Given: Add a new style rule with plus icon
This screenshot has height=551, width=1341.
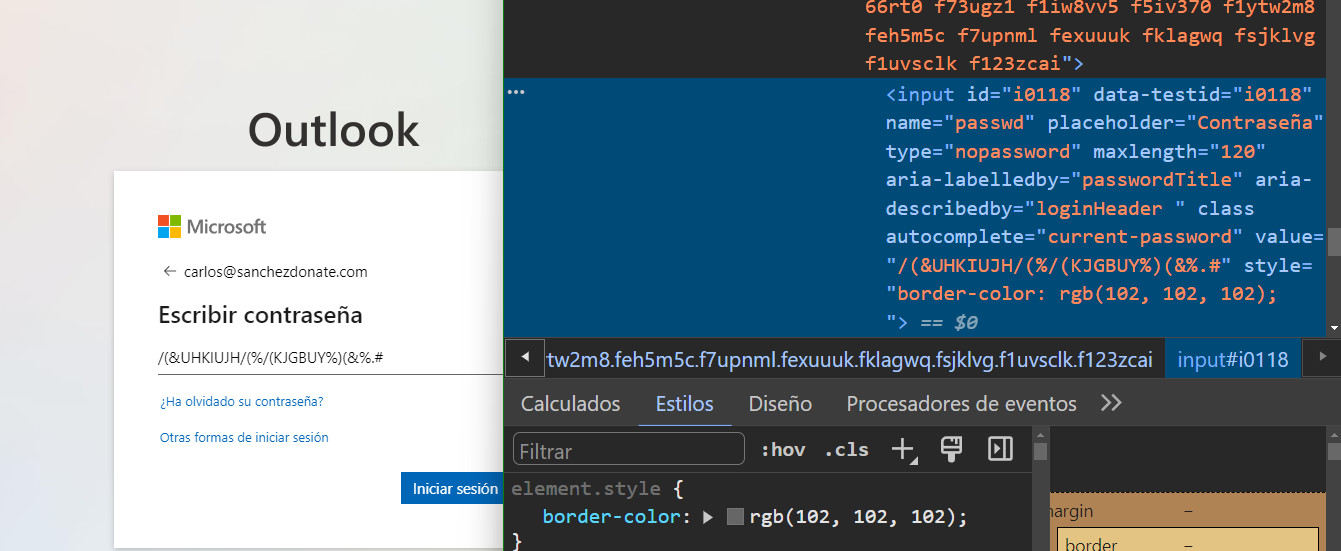Looking at the screenshot, I should click(903, 450).
